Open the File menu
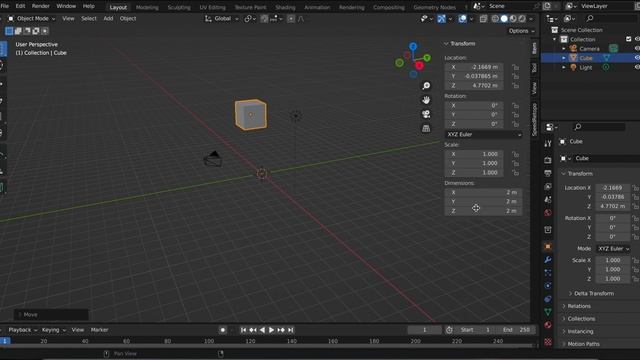 4,6
